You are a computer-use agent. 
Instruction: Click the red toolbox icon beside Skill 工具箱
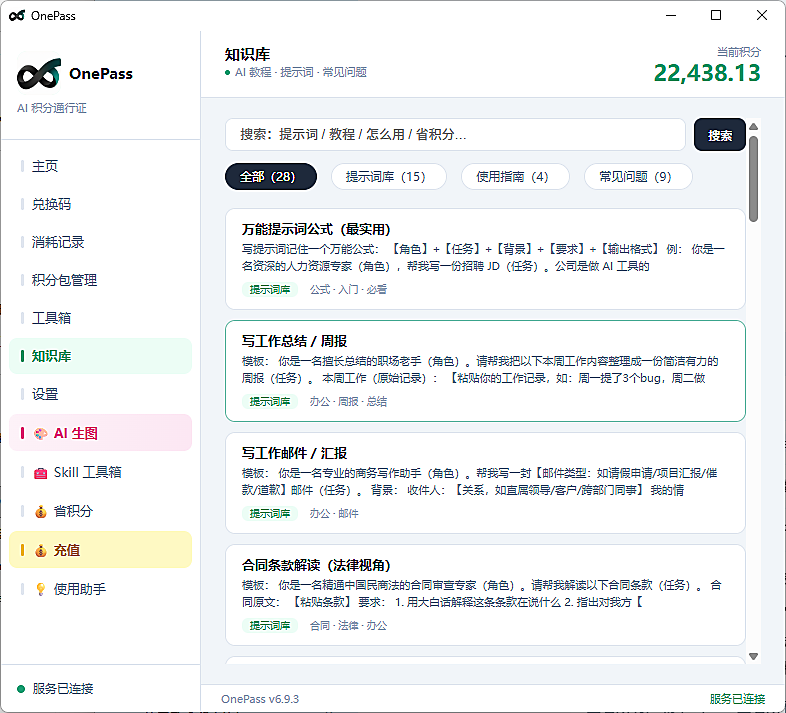(41, 473)
